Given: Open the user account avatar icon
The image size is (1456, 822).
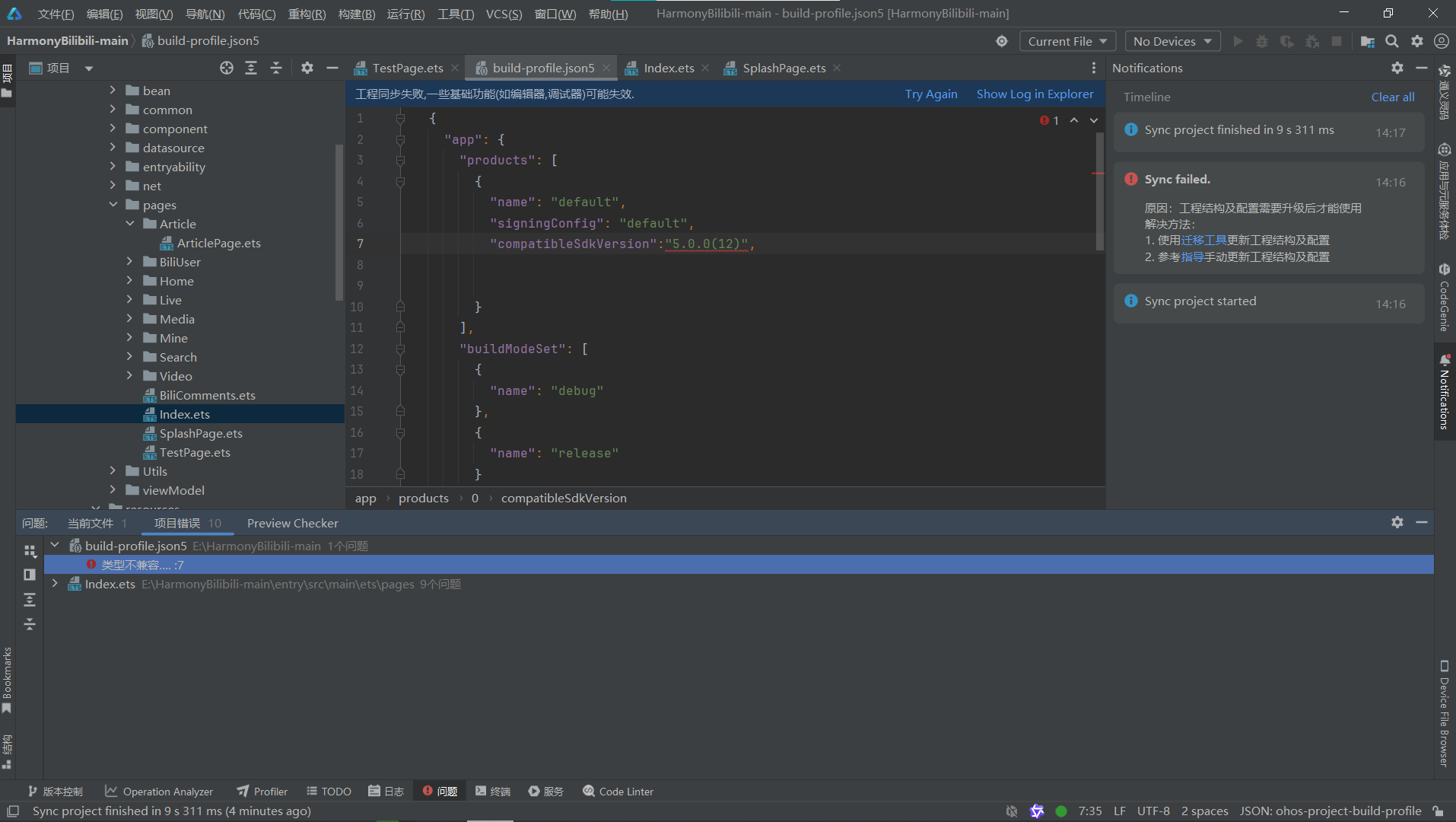Looking at the screenshot, I should point(1441,41).
